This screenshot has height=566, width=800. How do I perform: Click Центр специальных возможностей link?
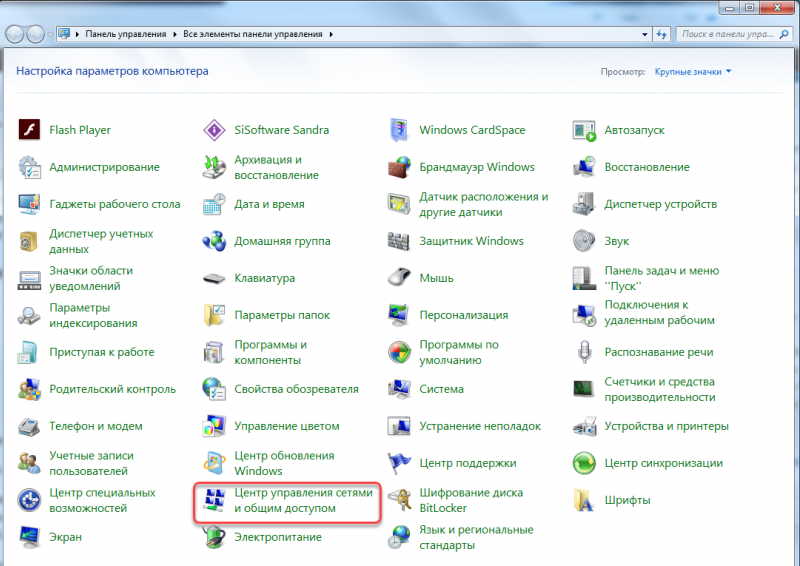102,500
